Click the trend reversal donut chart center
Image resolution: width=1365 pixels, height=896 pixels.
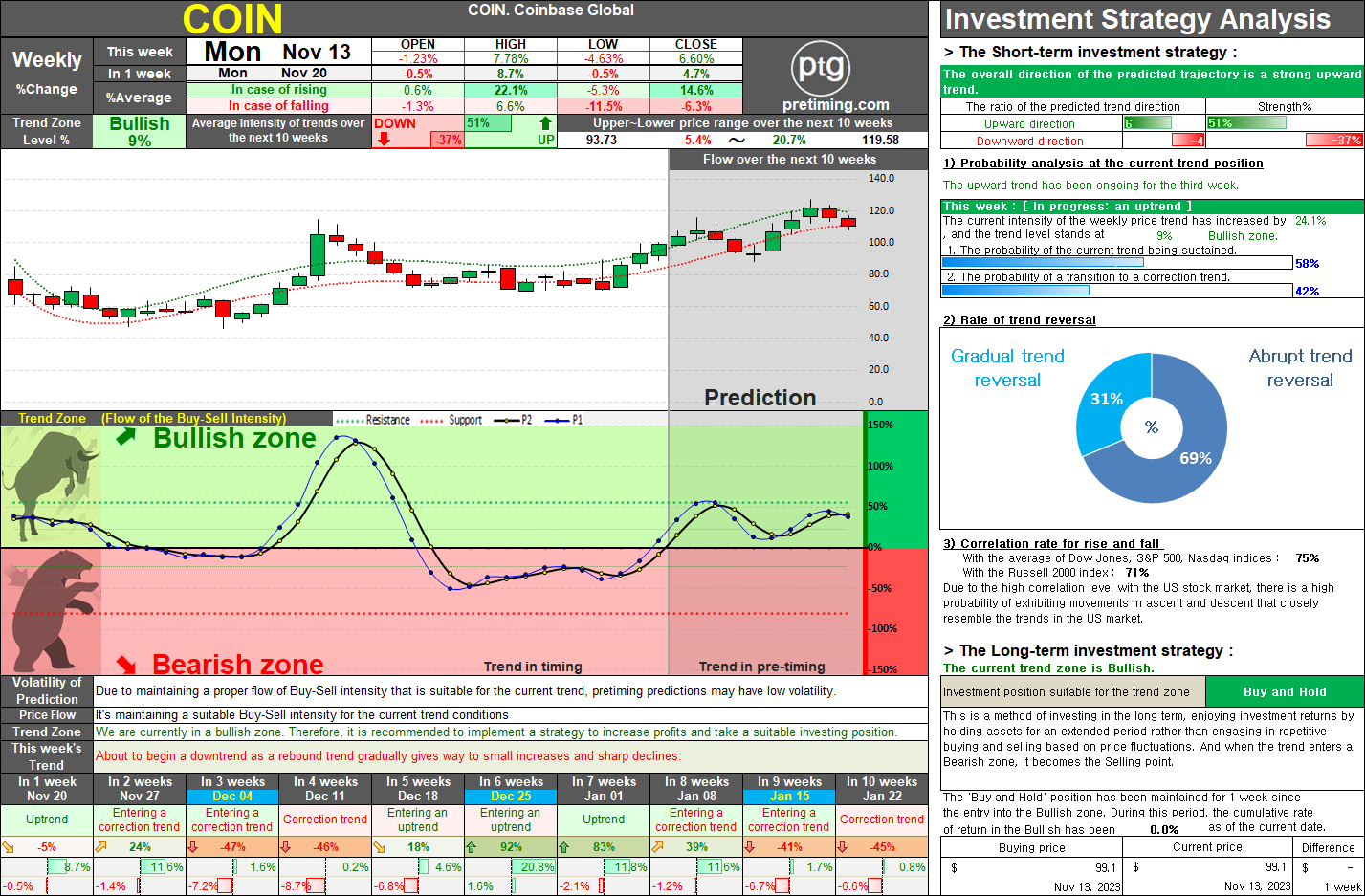pyautogui.click(x=1152, y=427)
